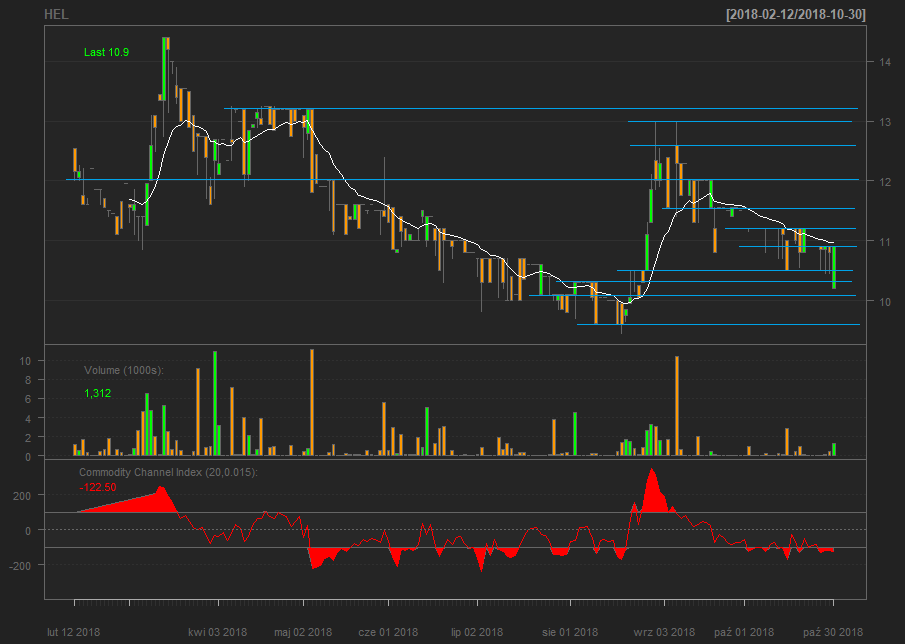Image resolution: width=905 pixels, height=644 pixels.
Task: Click the green volume value 1,312
Action: [98, 393]
